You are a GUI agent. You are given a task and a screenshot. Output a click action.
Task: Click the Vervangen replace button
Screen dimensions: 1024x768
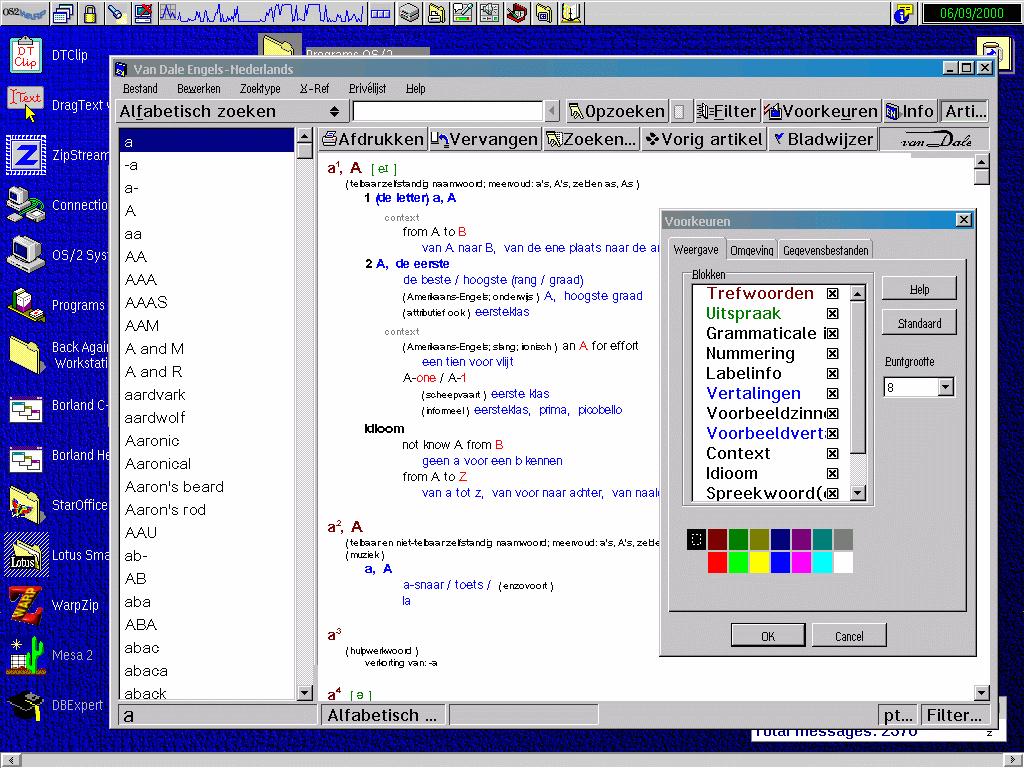485,139
